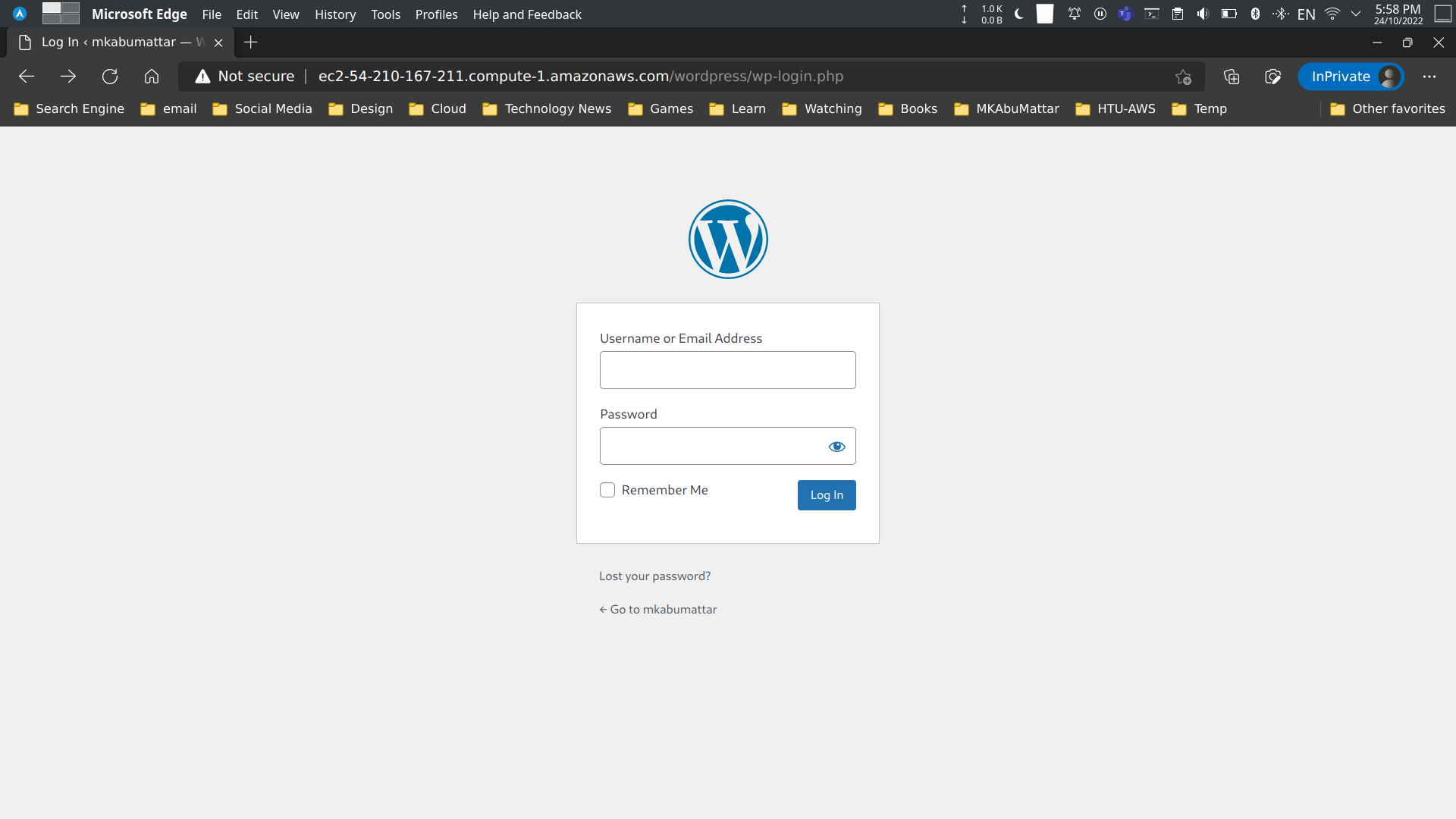Open Collections in Edge
The height and width of the screenshot is (819, 1456).
pyautogui.click(x=1231, y=77)
